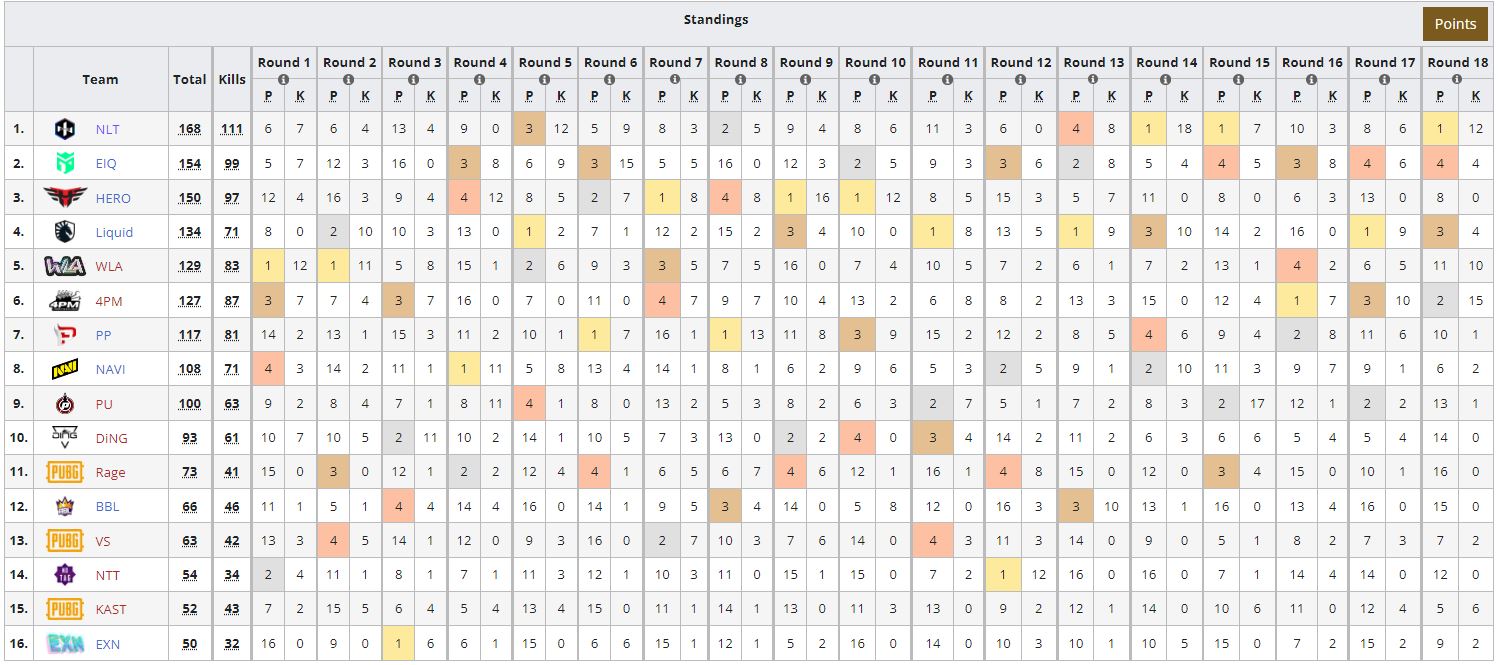
Task: Click the BBL team logo
Action: pos(65,507)
